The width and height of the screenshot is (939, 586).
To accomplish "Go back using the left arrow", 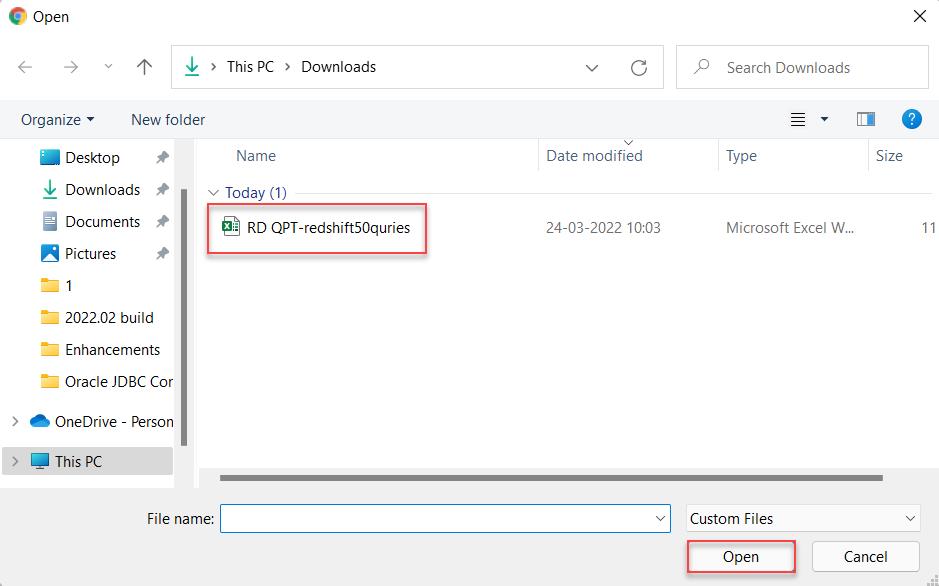I will pyautogui.click(x=25, y=67).
